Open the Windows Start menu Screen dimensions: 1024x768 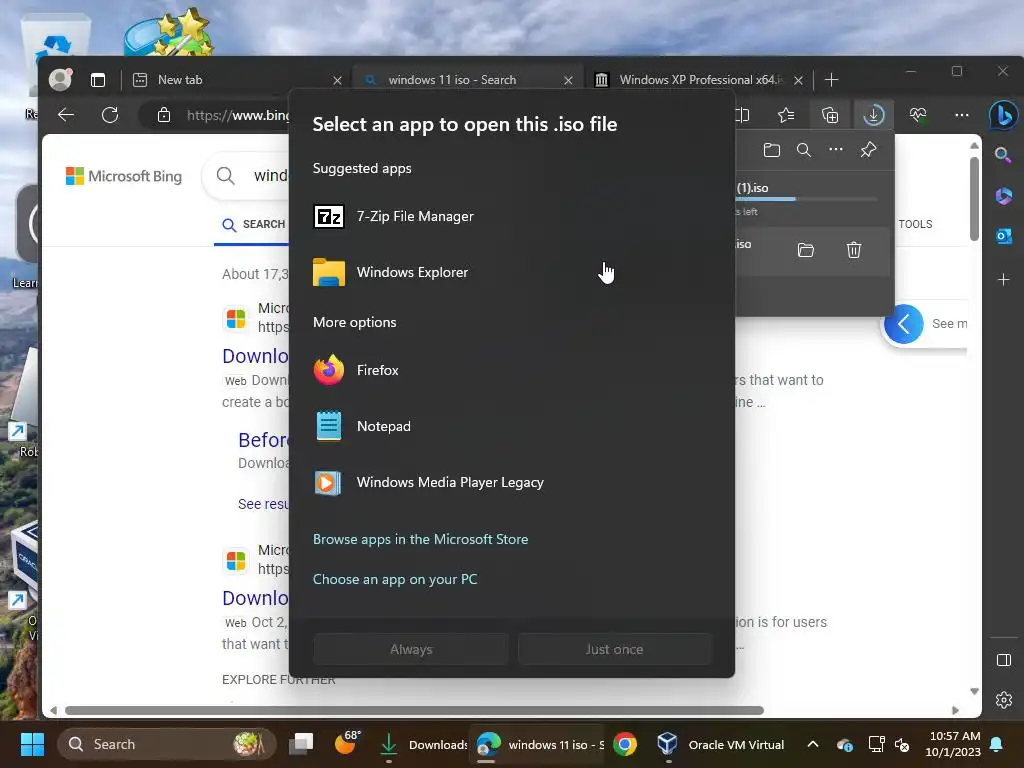(x=32, y=744)
